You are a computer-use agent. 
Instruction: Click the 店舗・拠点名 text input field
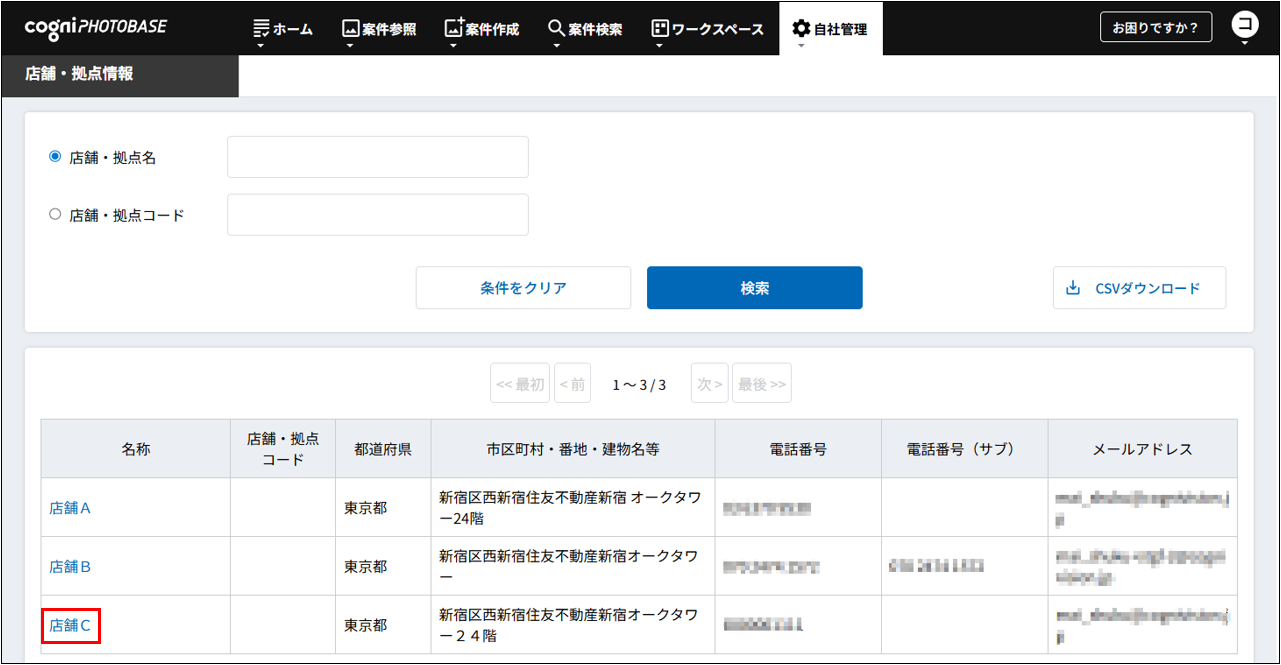click(377, 157)
